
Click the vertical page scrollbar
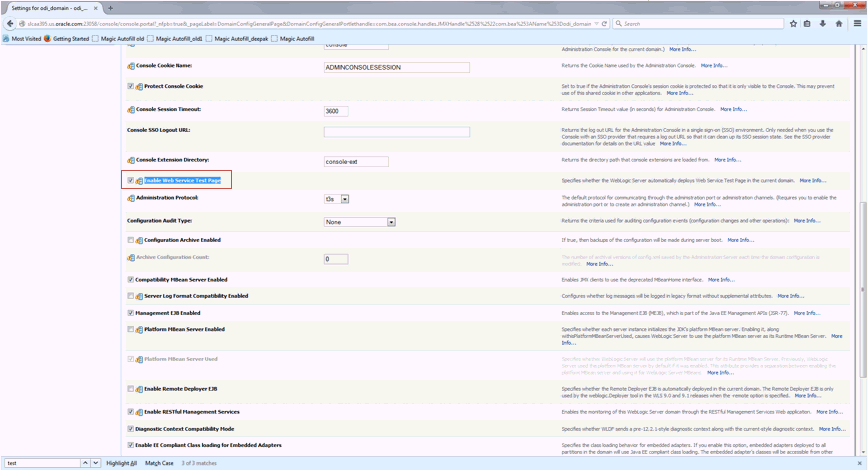[x=862, y=290]
